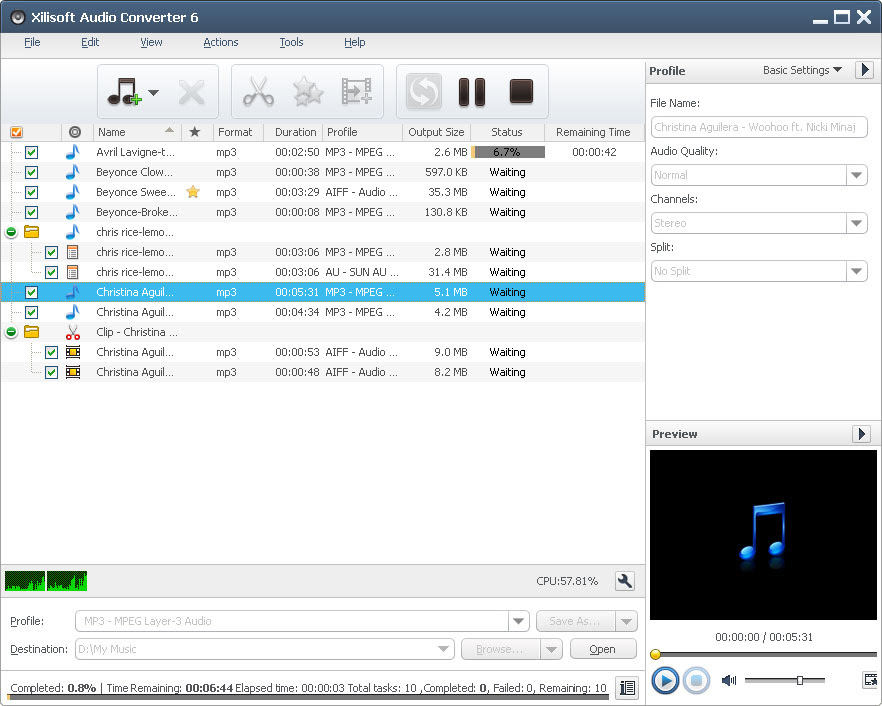The image size is (882, 706).
Task: Click the Add File music note icon
Action: [126, 91]
